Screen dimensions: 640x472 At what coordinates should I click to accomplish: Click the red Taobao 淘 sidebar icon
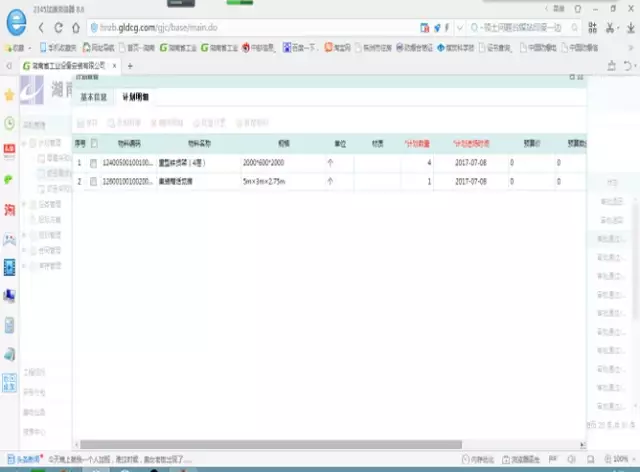click(9, 208)
